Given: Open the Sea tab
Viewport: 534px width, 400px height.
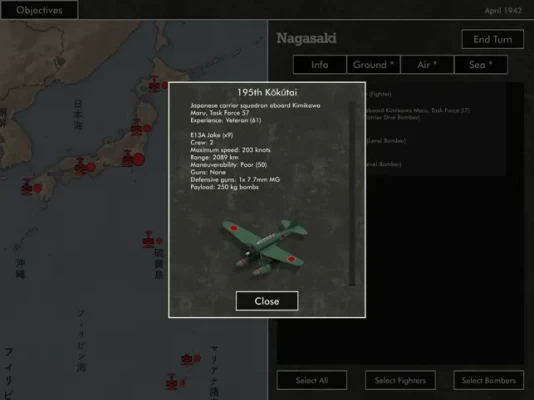Looking at the screenshot, I should [481, 64].
